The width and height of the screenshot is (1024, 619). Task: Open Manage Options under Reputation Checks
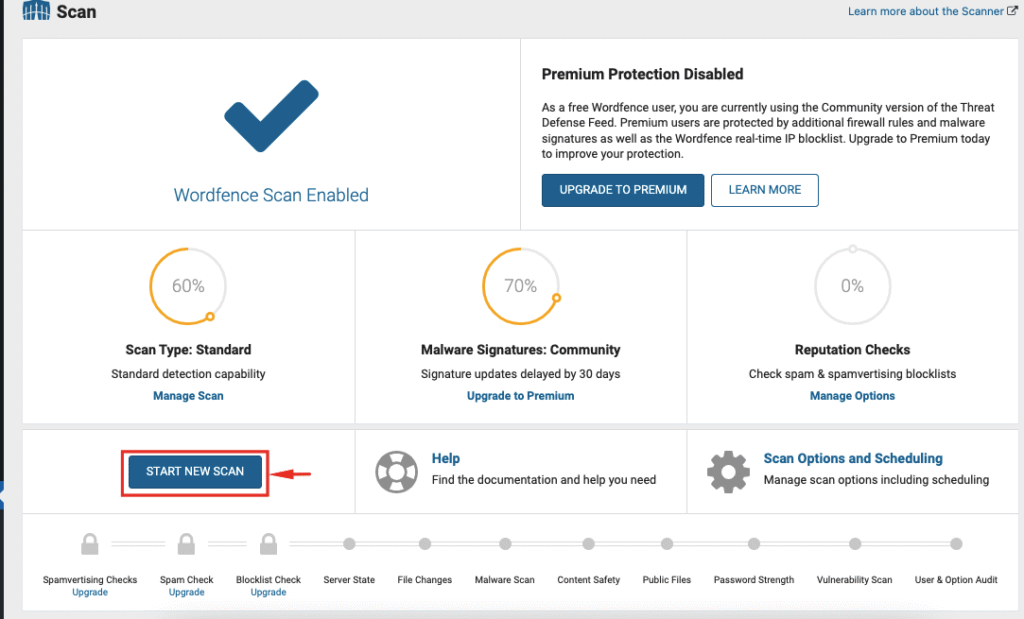(x=852, y=396)
